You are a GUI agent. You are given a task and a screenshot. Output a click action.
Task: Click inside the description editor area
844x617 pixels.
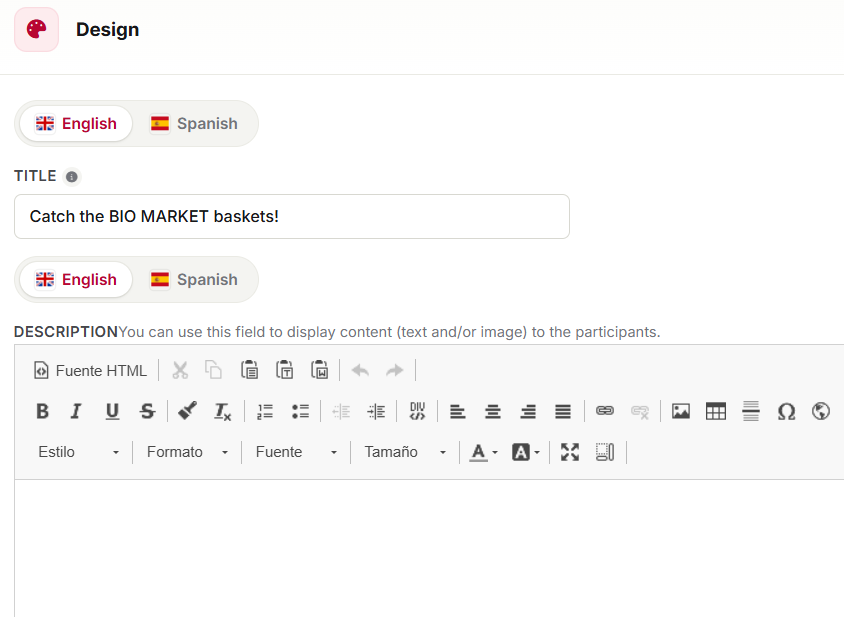pos(430,548)
